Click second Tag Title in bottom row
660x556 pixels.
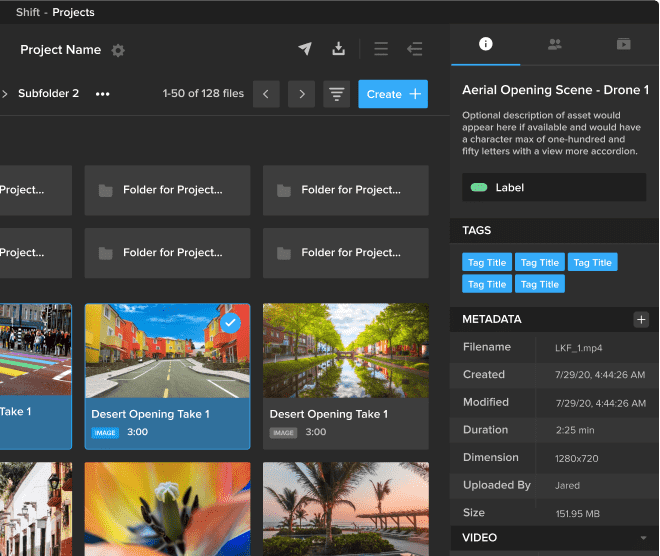[540, 284]
